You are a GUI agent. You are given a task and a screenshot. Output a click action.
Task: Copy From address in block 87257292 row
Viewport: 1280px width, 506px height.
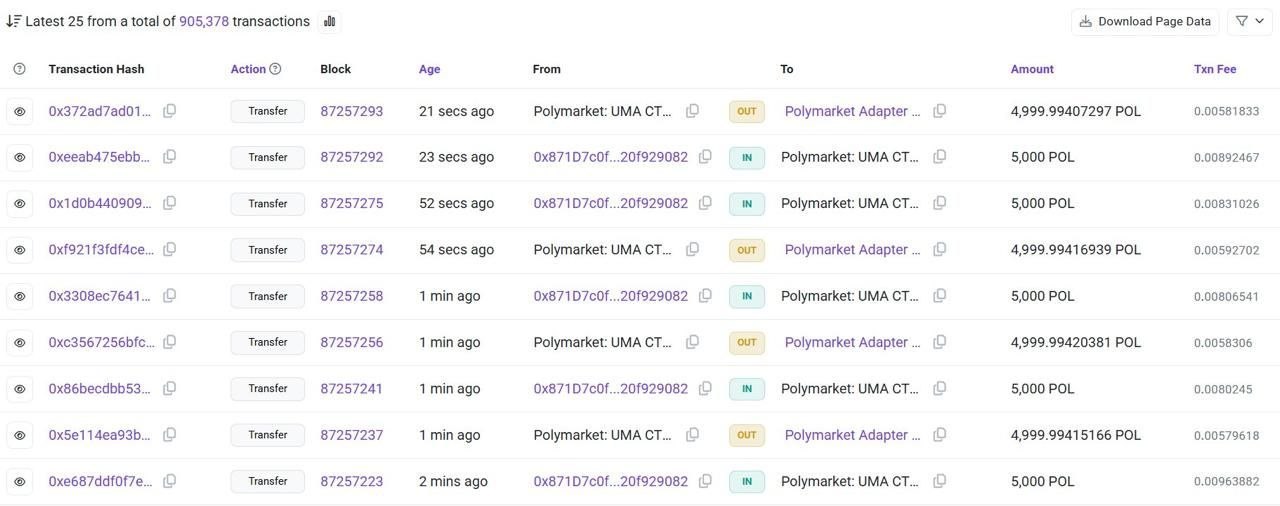[705, 157]
